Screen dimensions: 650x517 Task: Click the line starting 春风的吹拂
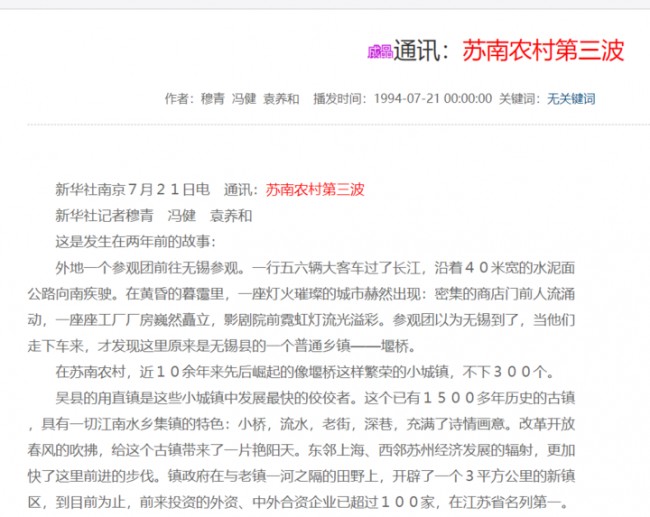pyautogui.click(x=301, y=450)
